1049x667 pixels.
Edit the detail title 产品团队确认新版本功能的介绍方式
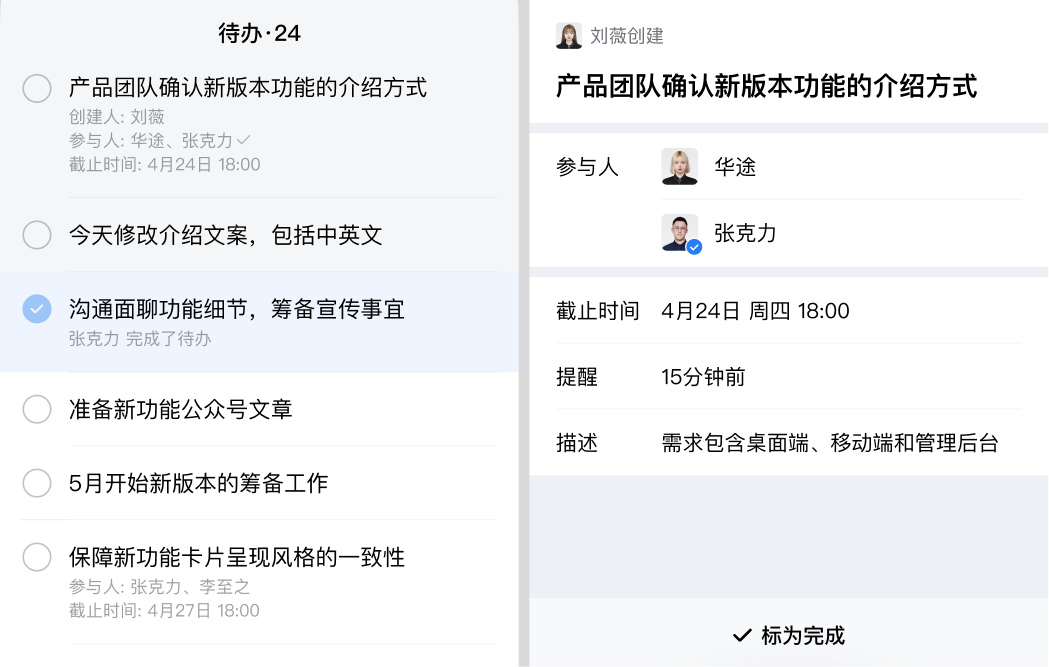point(766,87)
